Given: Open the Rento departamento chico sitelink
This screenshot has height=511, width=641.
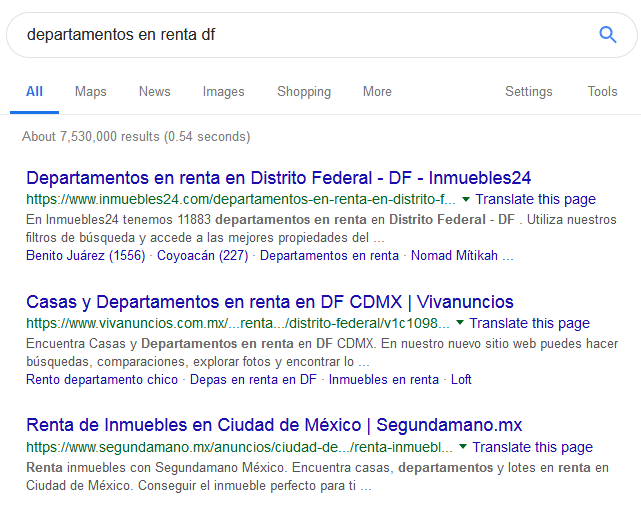Looking at the screenshot, I should click(102, 379).
